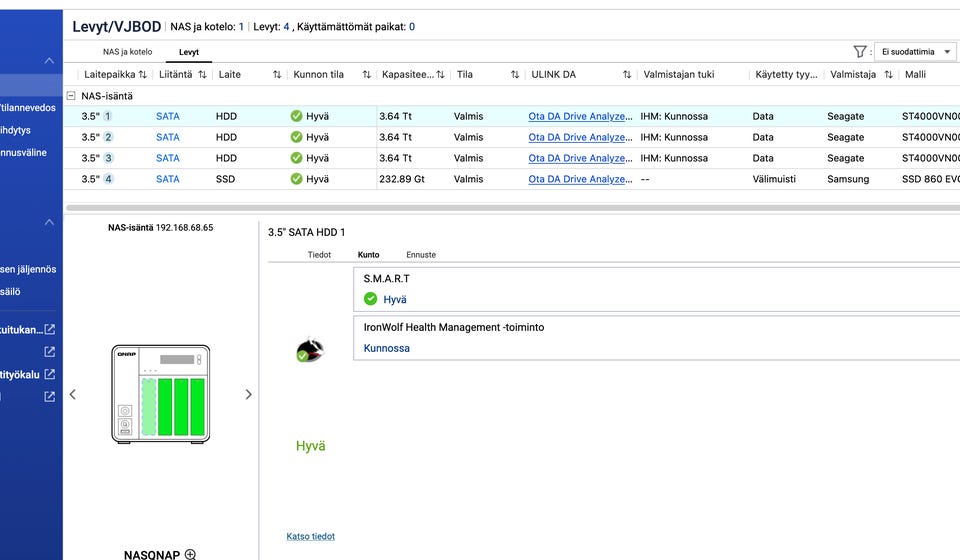Collapse the upper sidebar section chevron
This screenshot has height=560, width=960.
[x=49, y=61]
